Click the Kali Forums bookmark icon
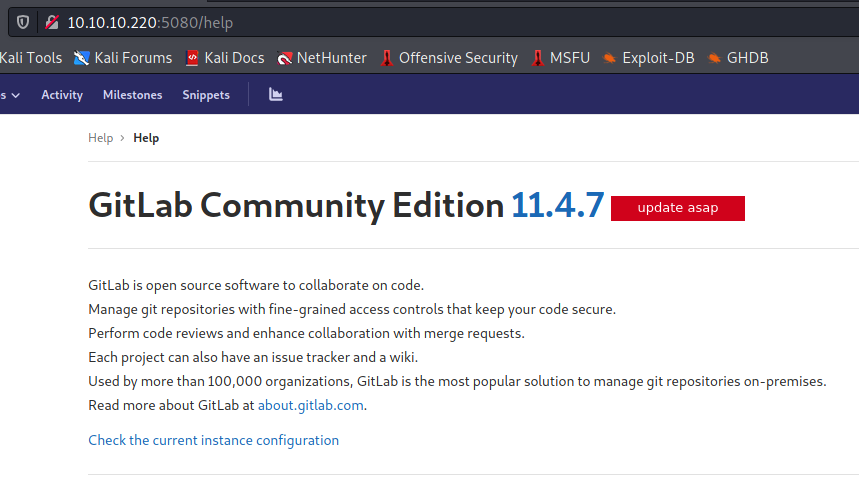The width and height of the screenshot is (859, 487). (x=82, y=58)
